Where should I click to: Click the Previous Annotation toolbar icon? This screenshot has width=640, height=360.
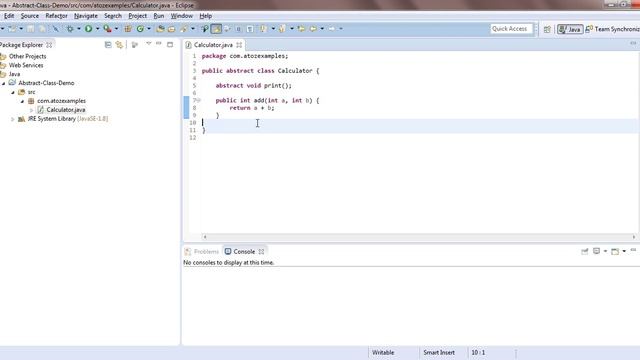[282, 29]
